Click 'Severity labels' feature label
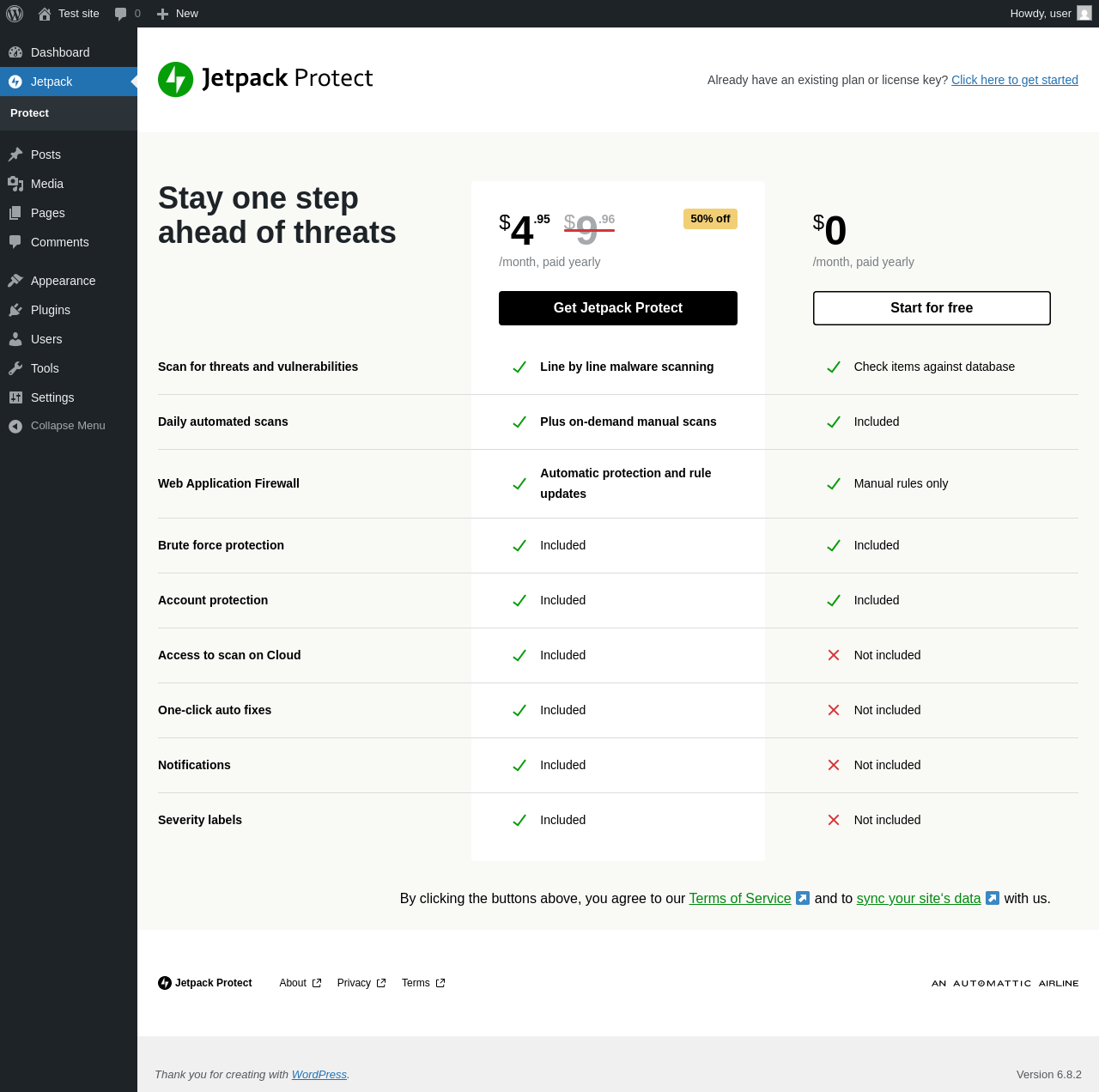Screen dimensions: 1099x1092 click(200, 820)
